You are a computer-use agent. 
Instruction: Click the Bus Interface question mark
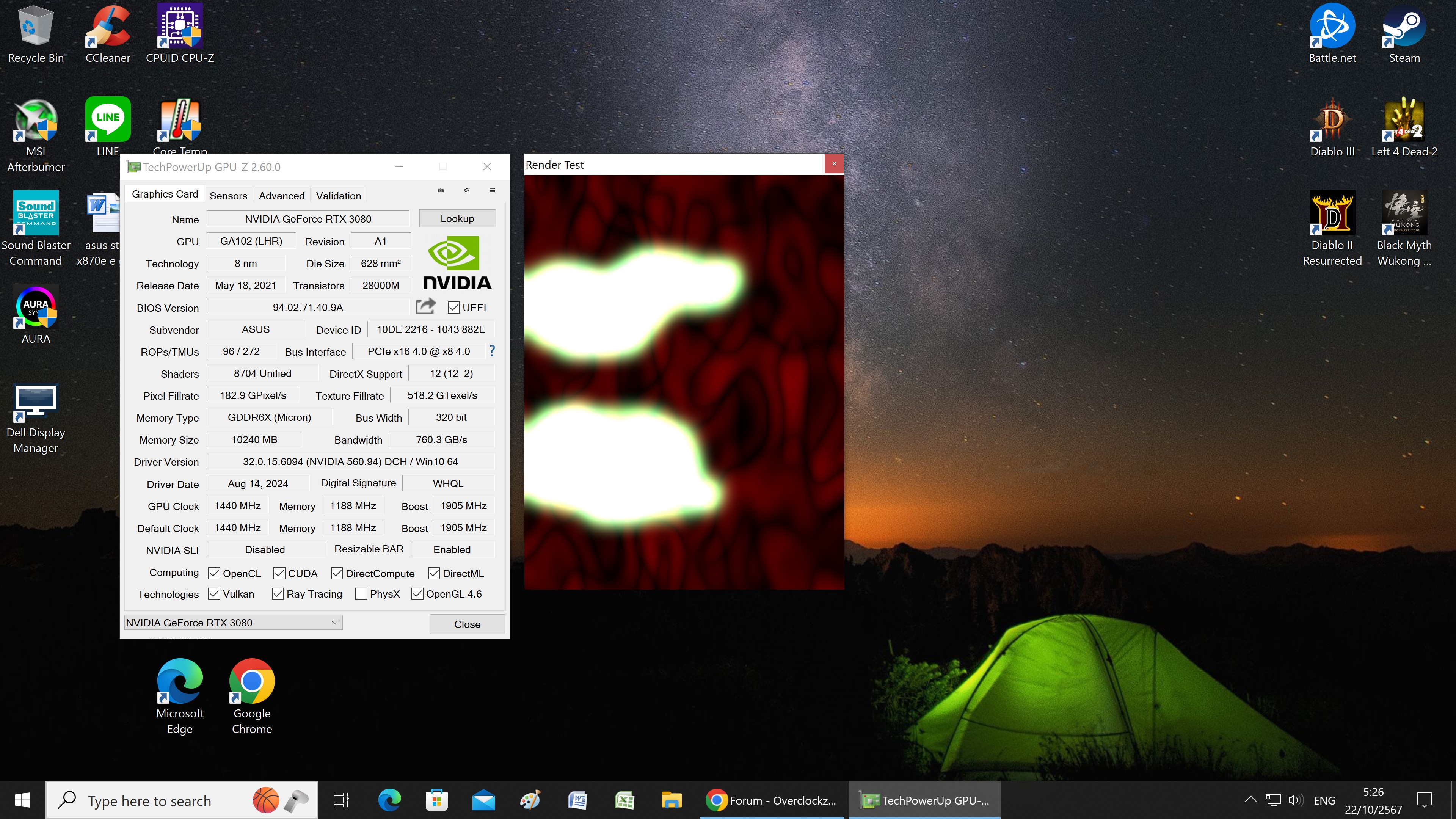click(492, 351)
